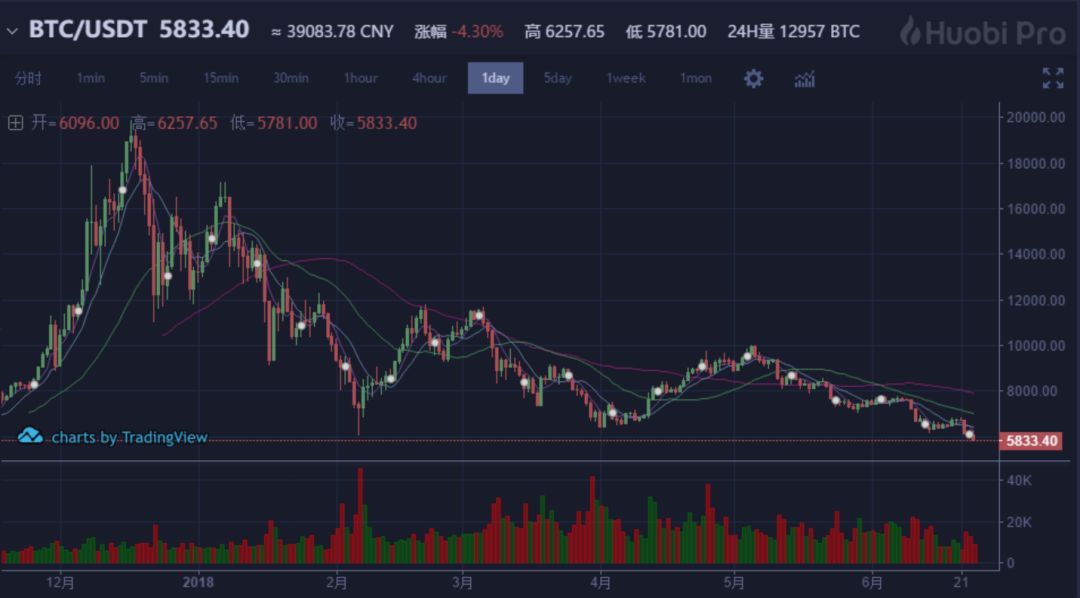1080x598 pixels.
Task: Click the TradingView cloud logo
Action: tap(30, 436)
